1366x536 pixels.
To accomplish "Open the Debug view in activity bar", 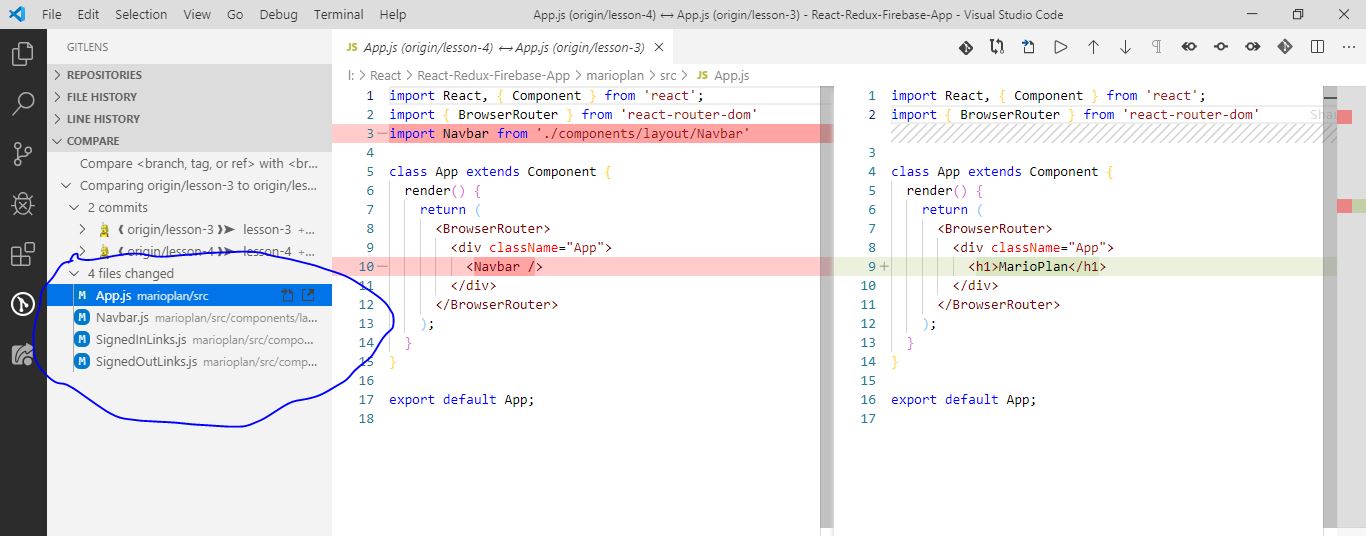I will (x=22, y=203).
